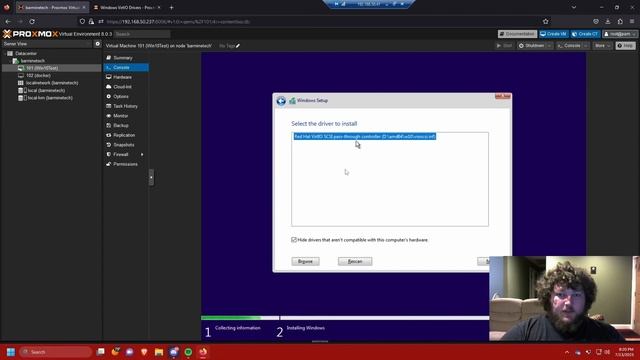Open File Explorer from the taskbar
Viewport: 640px width, 360px height.
[x=159, y=352]
